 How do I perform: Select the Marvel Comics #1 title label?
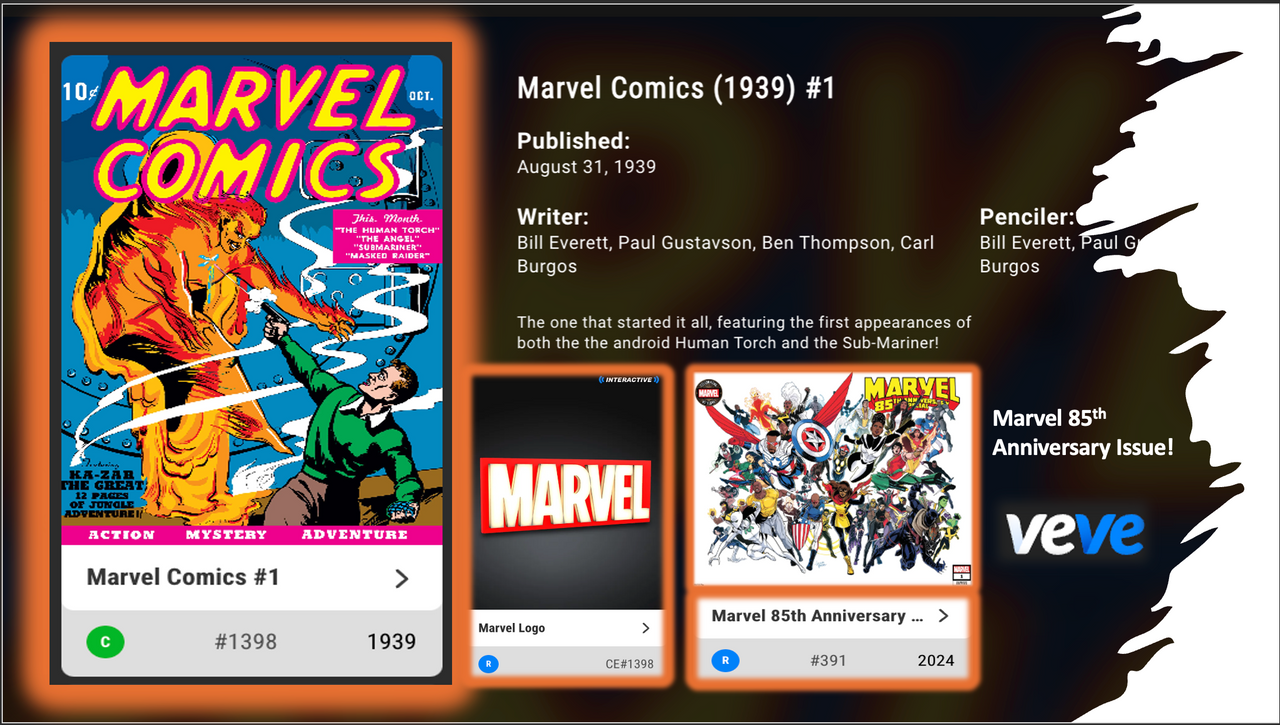click(x=183, y=577)
